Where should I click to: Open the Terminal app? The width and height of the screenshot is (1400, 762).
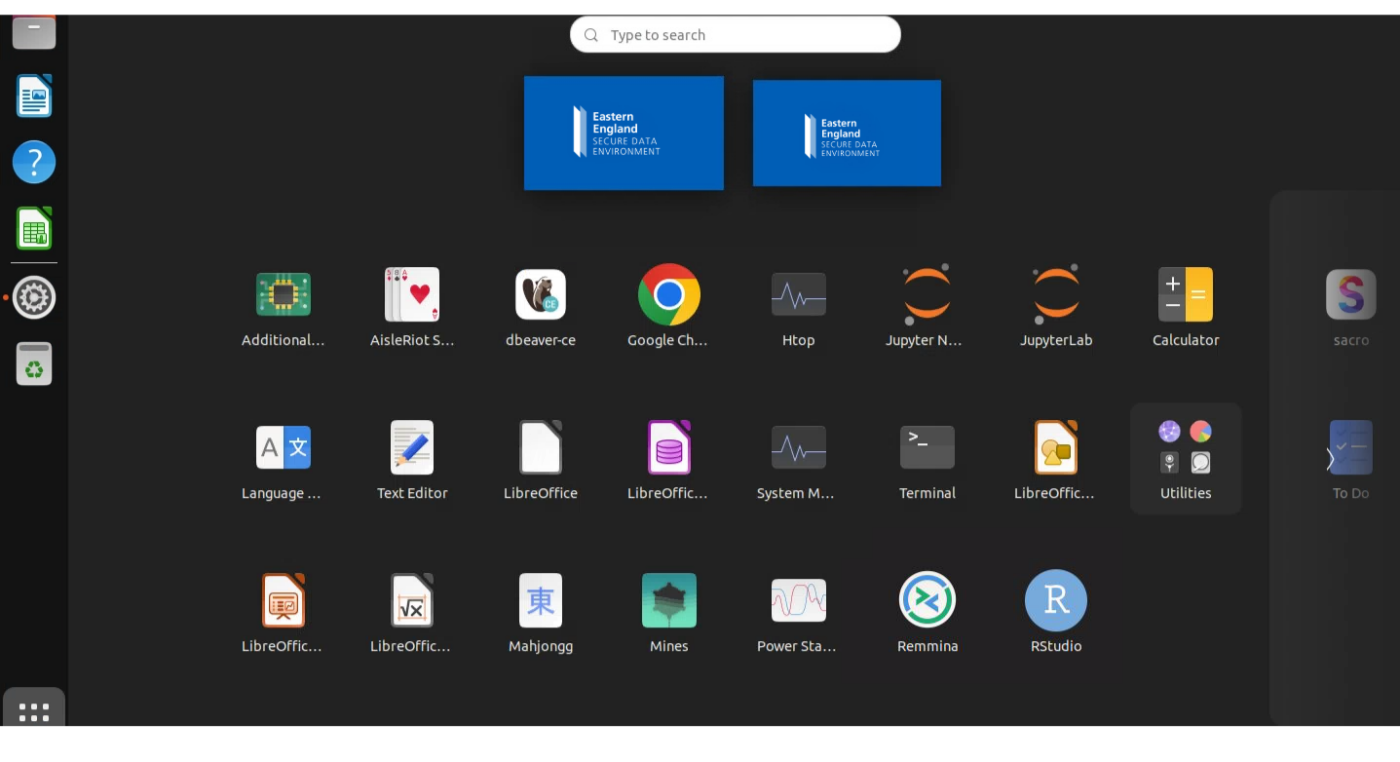(x=927, y=448)
